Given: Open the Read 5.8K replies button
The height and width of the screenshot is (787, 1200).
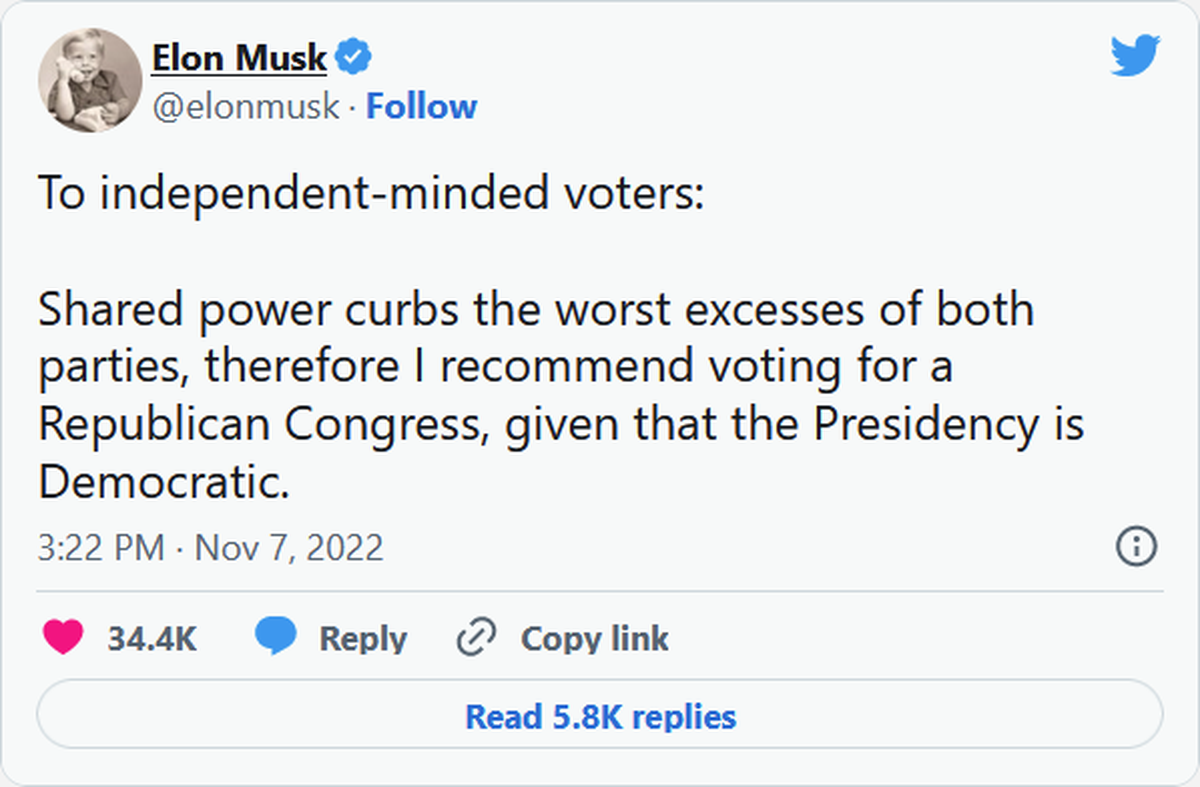Looking at the screenshot, I should coord(600,716).
